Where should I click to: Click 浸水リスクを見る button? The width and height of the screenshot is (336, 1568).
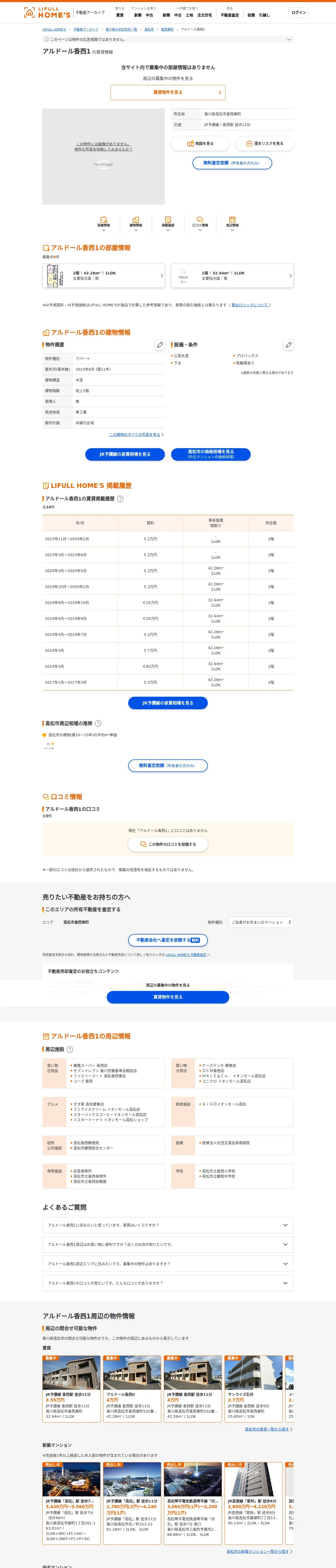(x=265, y=144)
